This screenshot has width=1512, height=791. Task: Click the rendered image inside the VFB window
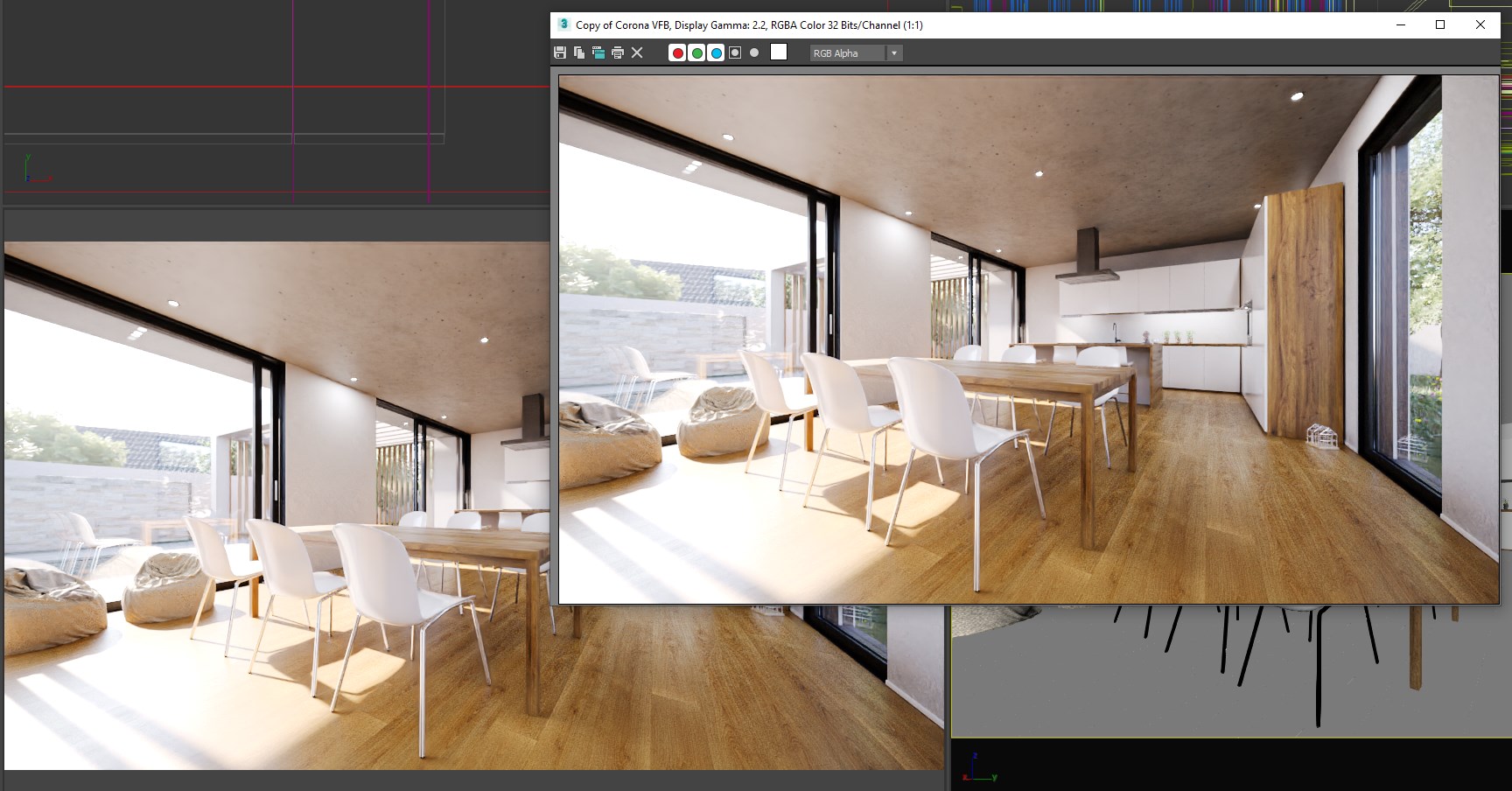[1028, 339]
